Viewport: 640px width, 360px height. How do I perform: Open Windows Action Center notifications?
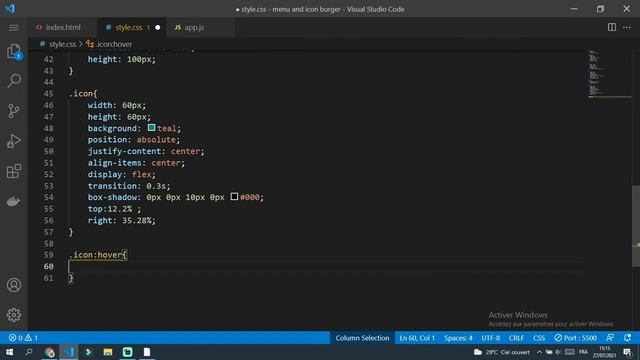tap(628, 352)
